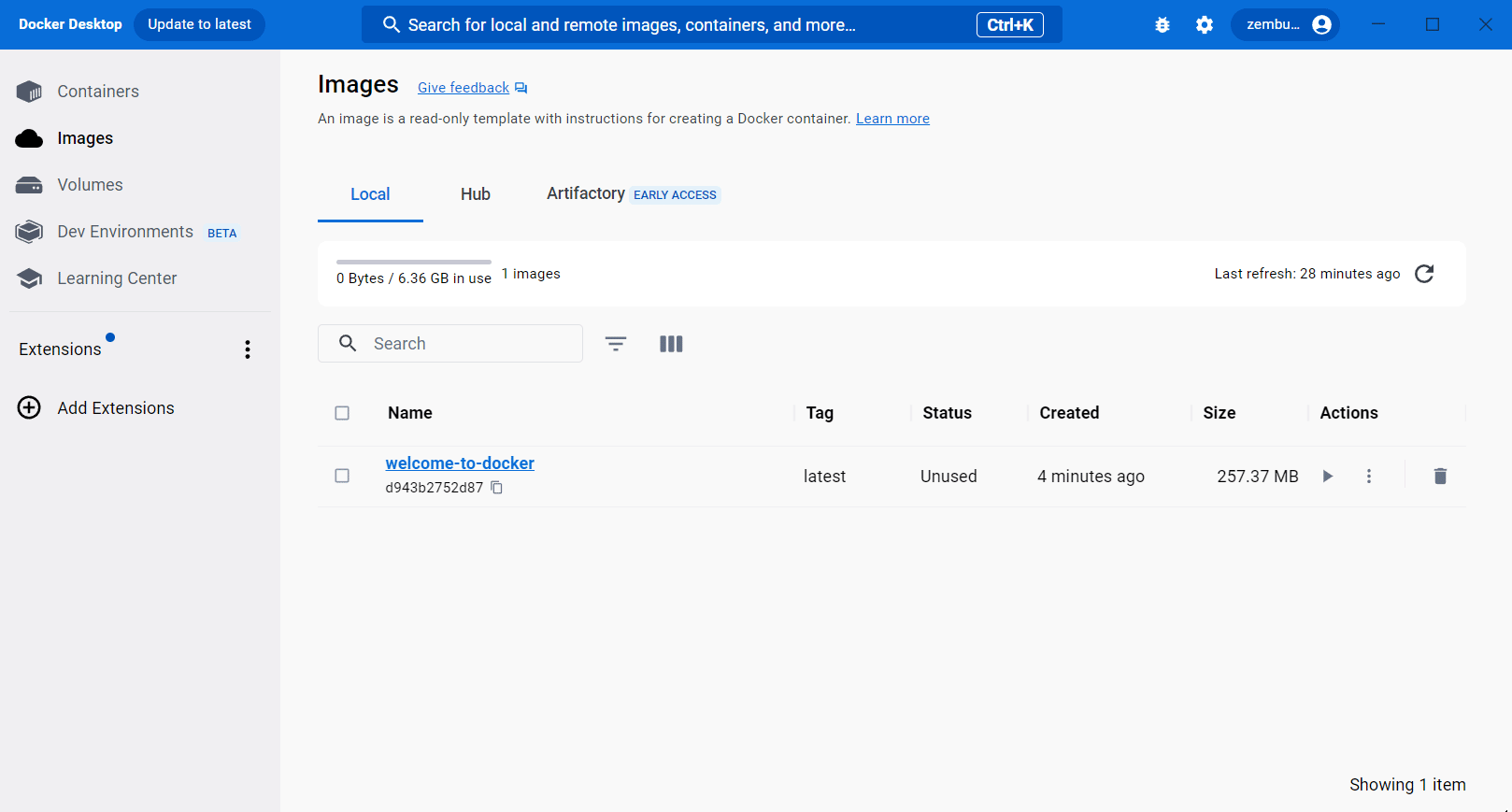Click the Search images input field
The image size is (1512, 812).
tap(450, 344)
